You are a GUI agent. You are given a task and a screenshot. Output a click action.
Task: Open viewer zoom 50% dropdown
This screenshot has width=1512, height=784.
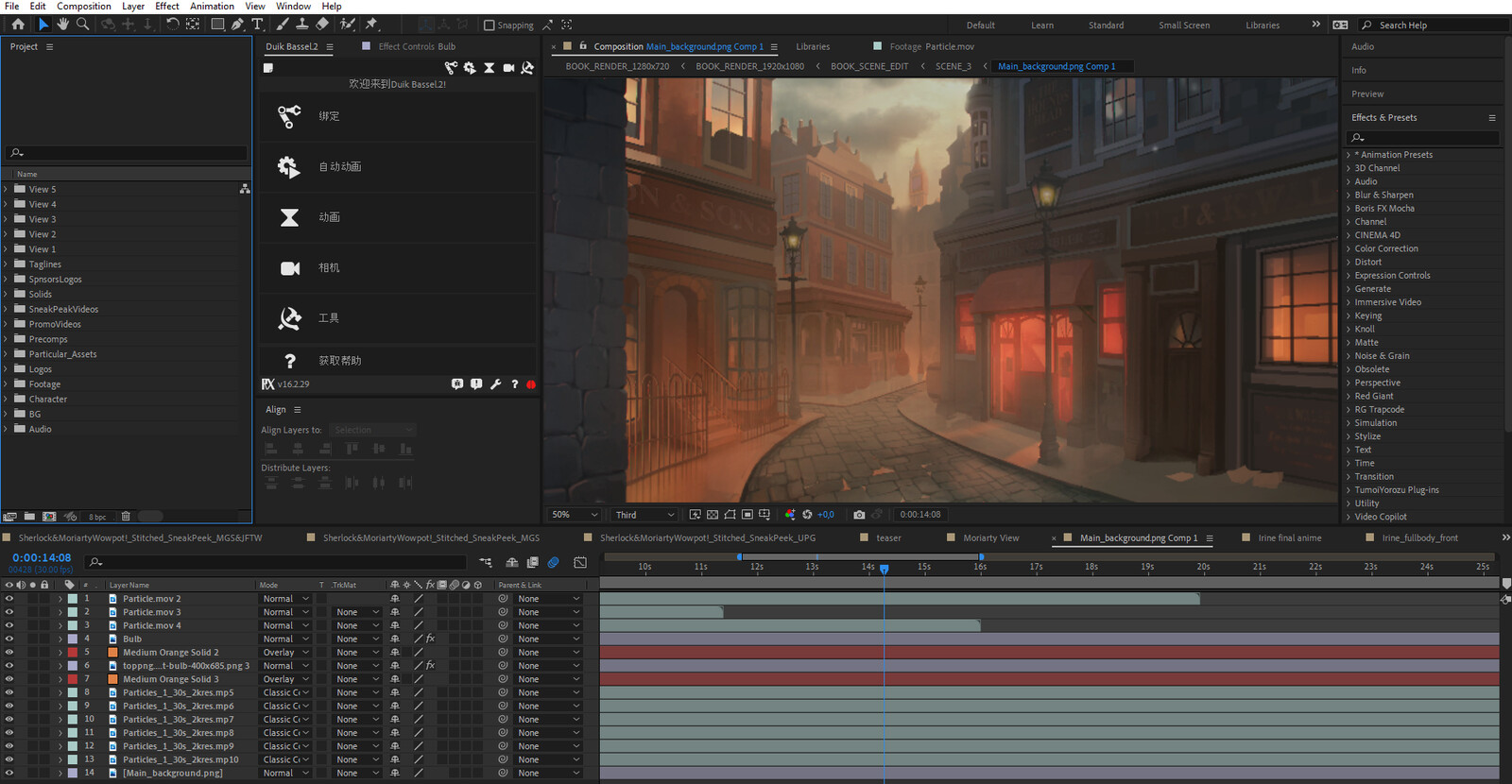pyautogui.click(x=575, y=515)
